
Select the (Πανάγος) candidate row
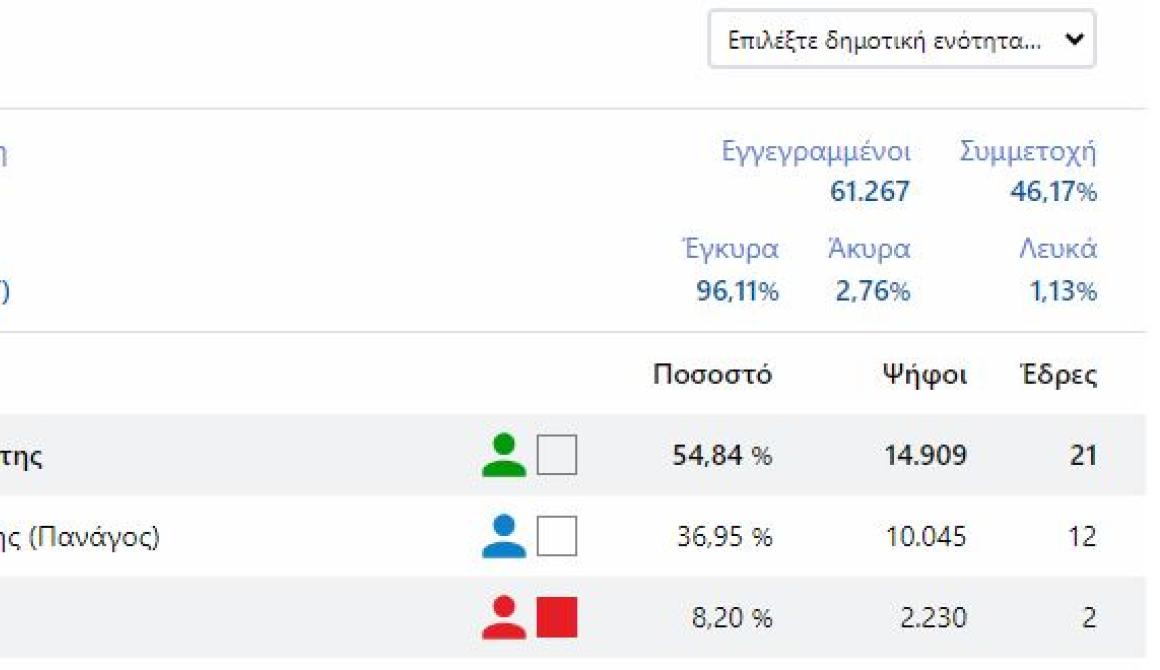click(x=80, y=538)
